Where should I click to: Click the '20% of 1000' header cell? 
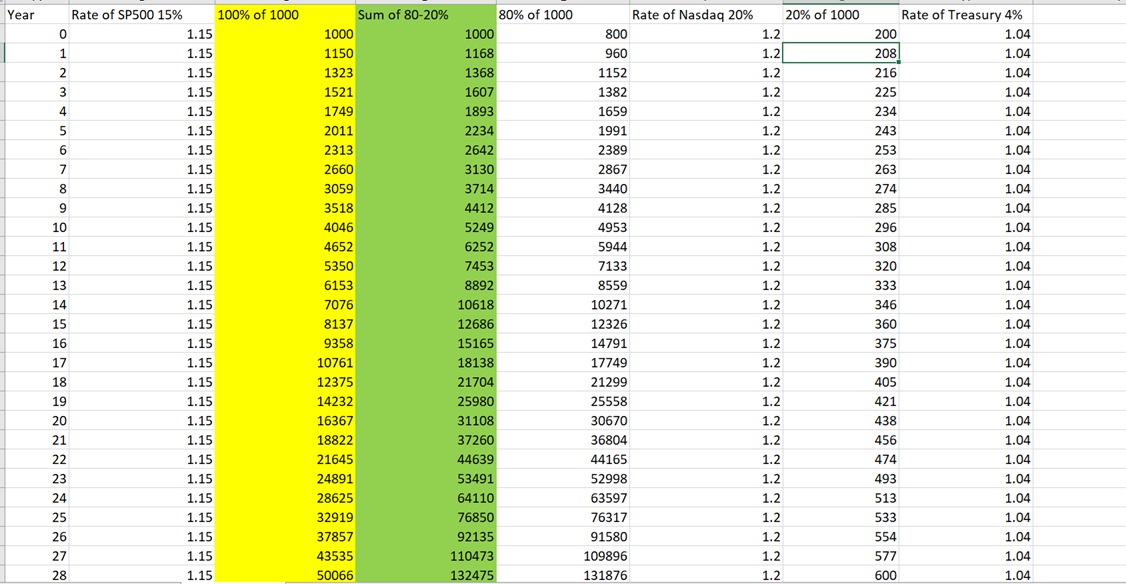[x=840, y=15]
